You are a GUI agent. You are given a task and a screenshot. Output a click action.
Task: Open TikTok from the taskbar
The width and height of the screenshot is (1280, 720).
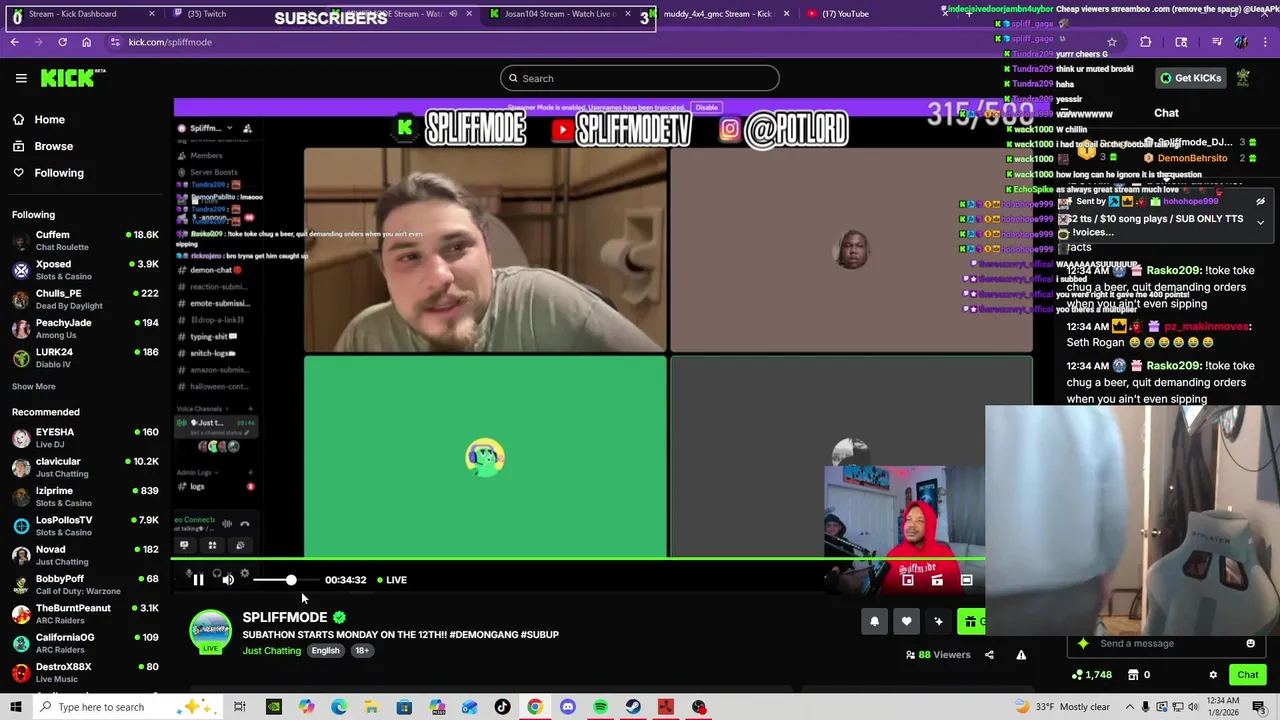coord(502,707)
